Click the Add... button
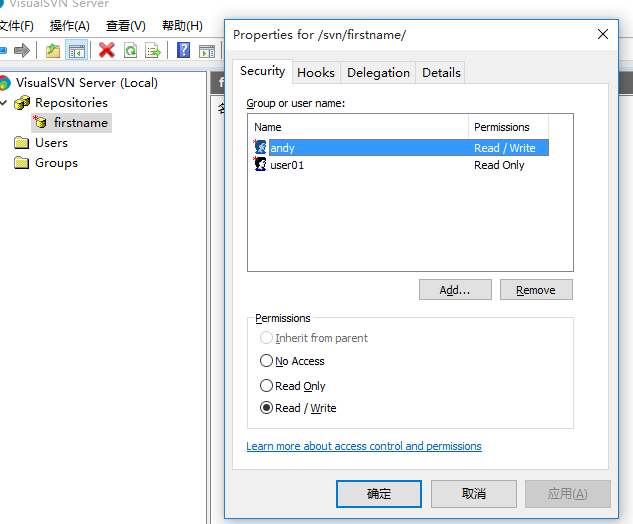This screenshot has width=633, height=524. [x=455, y=289]
